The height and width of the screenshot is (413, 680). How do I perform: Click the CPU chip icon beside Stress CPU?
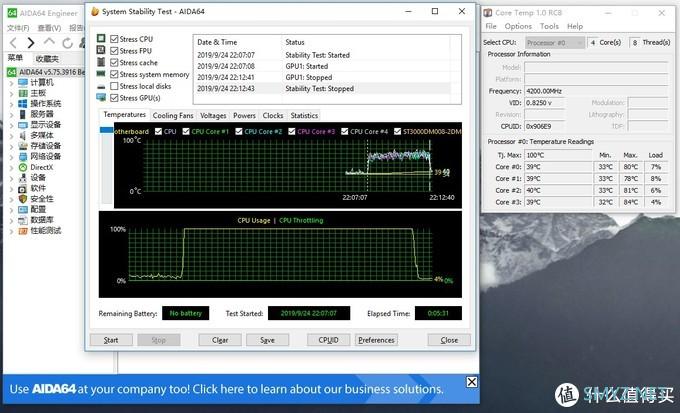[x=101, y=39]
